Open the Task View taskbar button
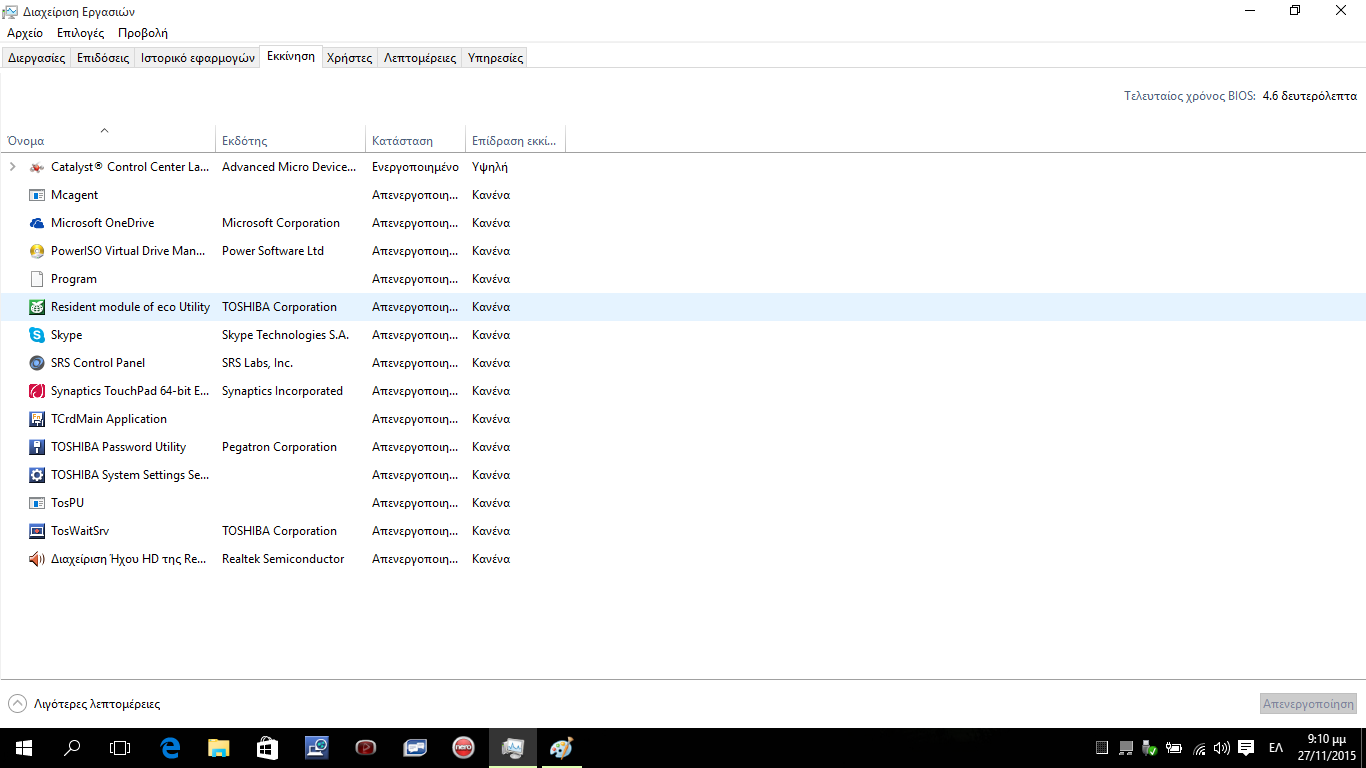Viewport: 1366px width, 768px height. (120, 747)
